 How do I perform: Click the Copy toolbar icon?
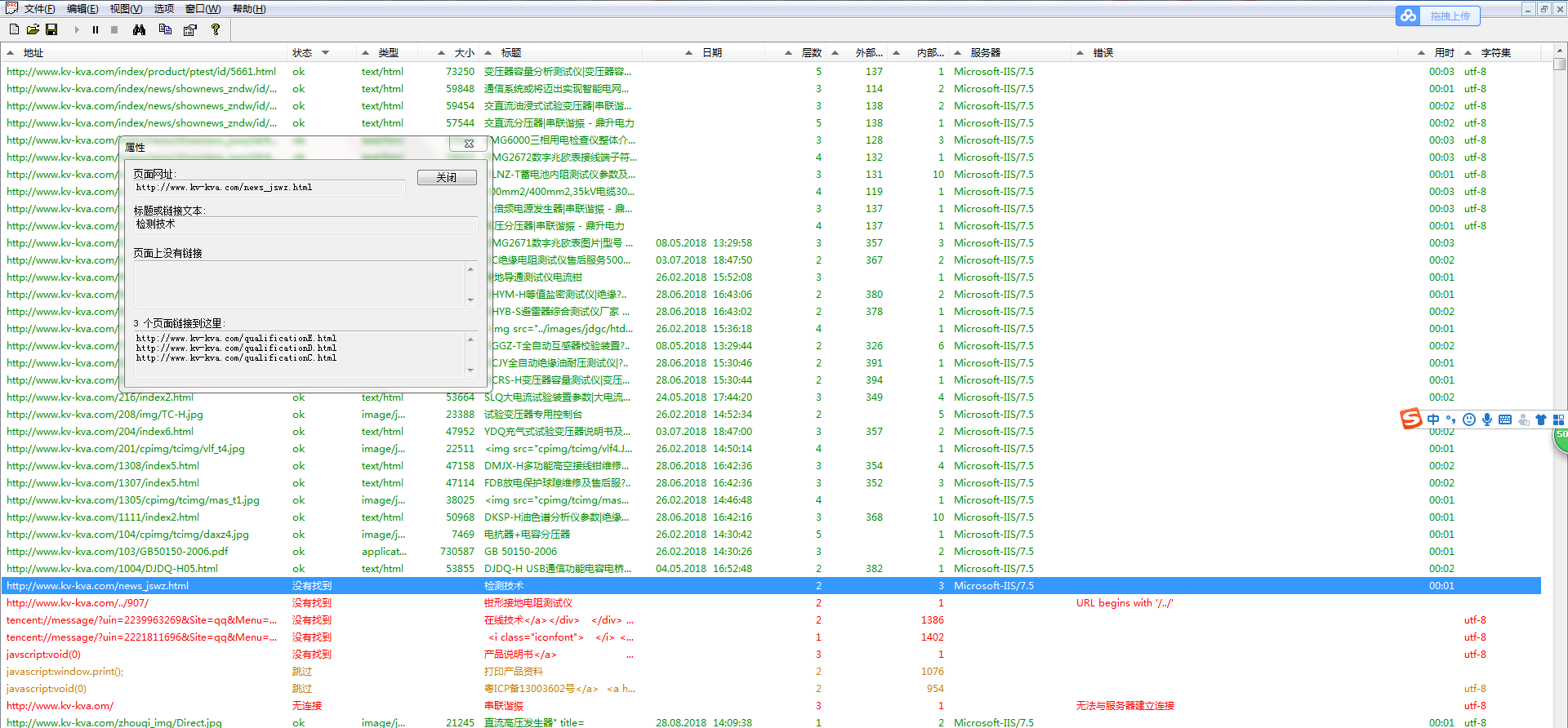(165, 29)
